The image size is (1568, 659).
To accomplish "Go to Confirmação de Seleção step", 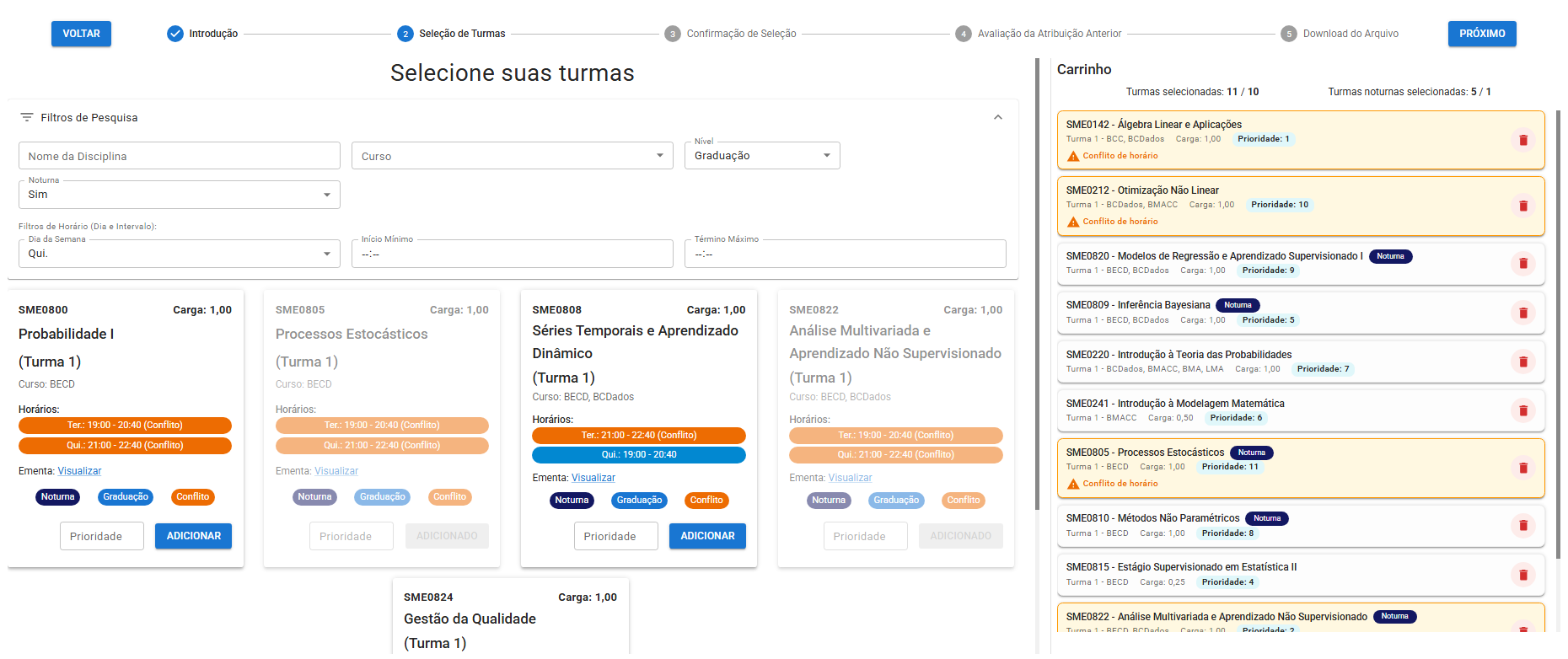I will coord(730,34).
